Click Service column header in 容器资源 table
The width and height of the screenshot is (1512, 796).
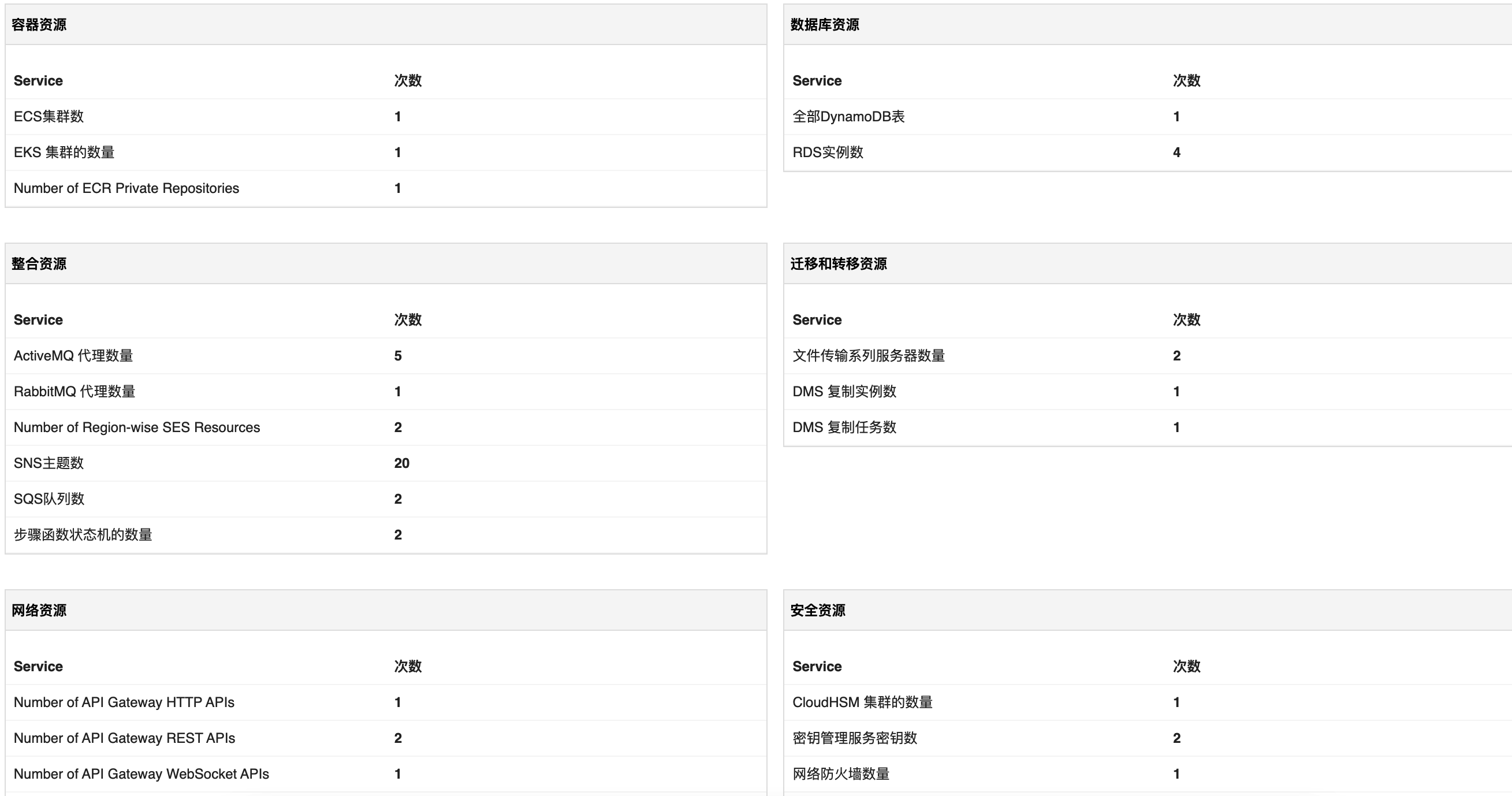[38, 80]
